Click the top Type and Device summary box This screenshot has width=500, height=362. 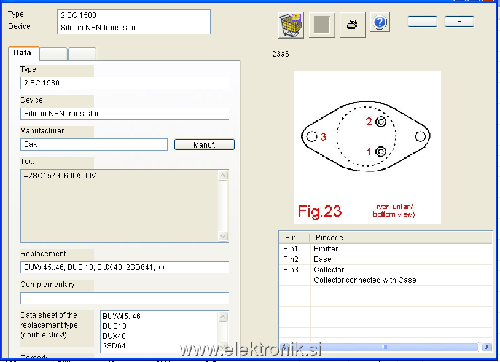pos(134,22)
